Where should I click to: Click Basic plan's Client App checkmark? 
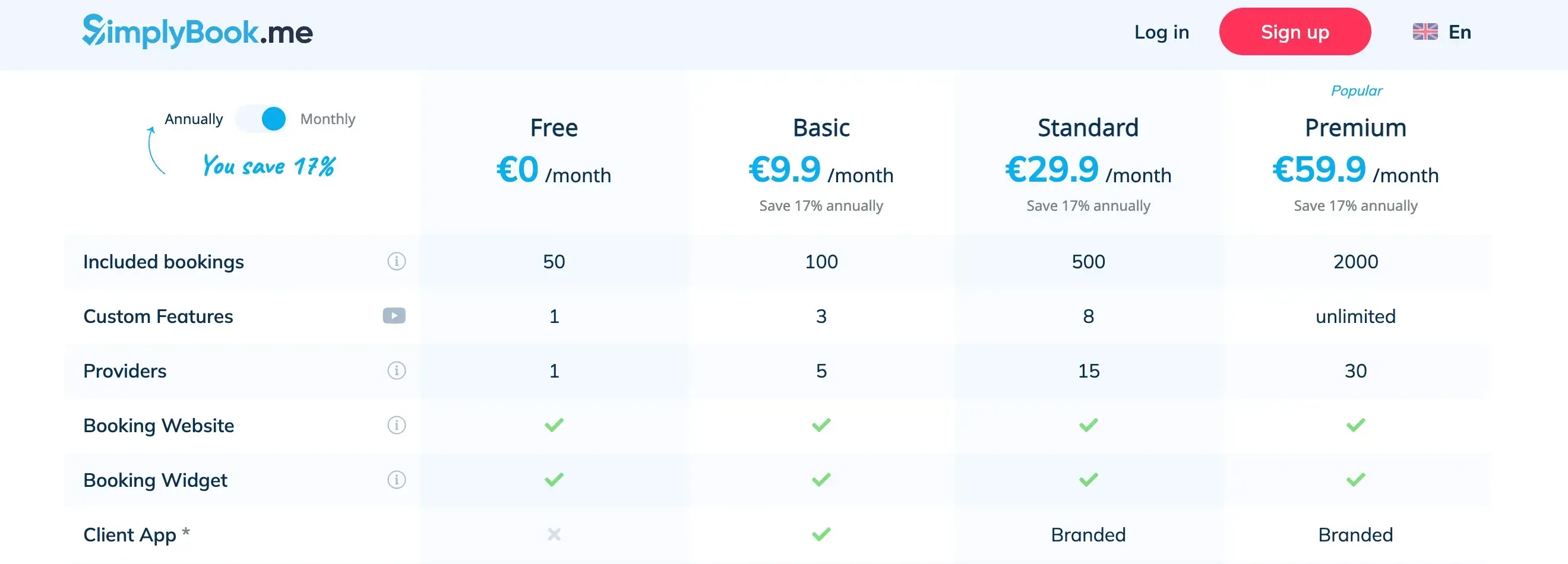820,535
